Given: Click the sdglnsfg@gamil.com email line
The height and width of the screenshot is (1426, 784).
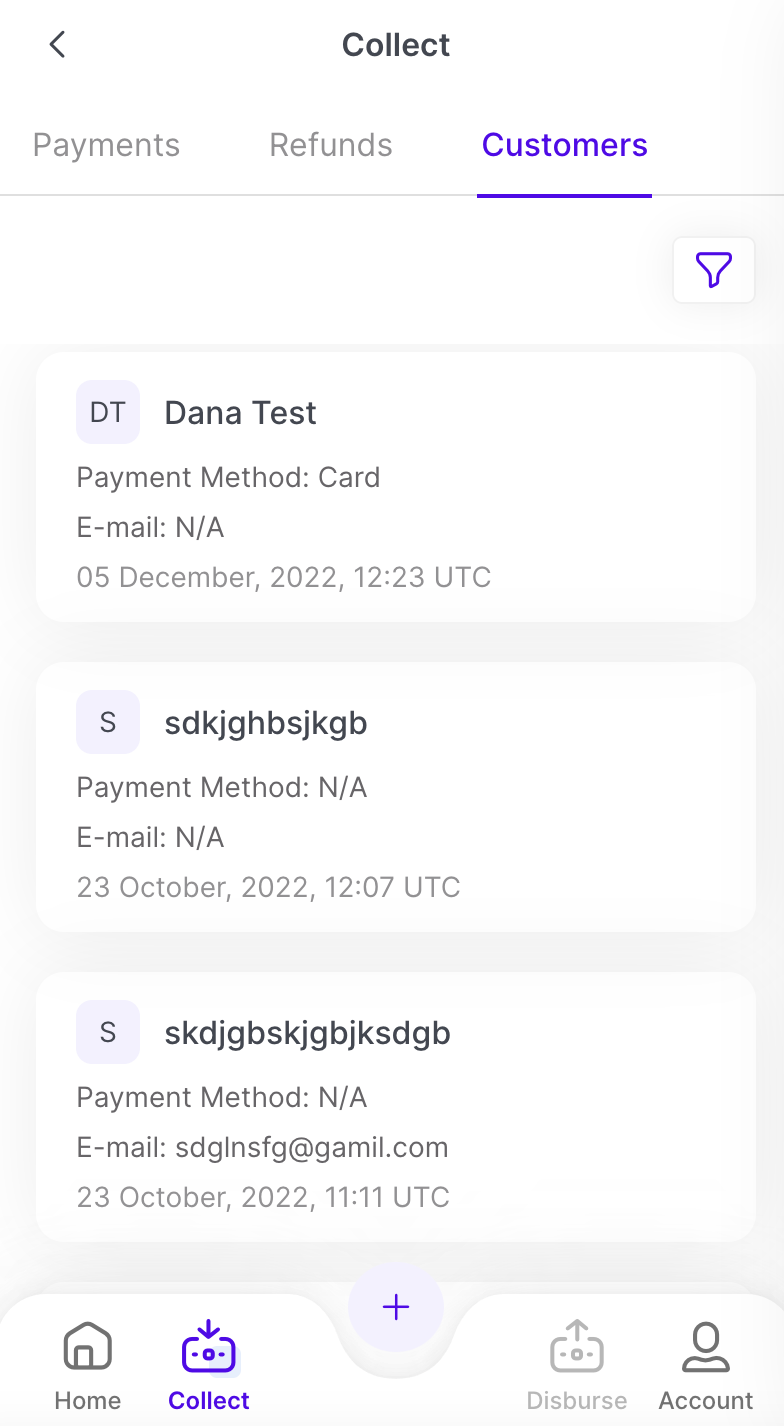Looking at the screenshot, I should (x=262, y=1147).
